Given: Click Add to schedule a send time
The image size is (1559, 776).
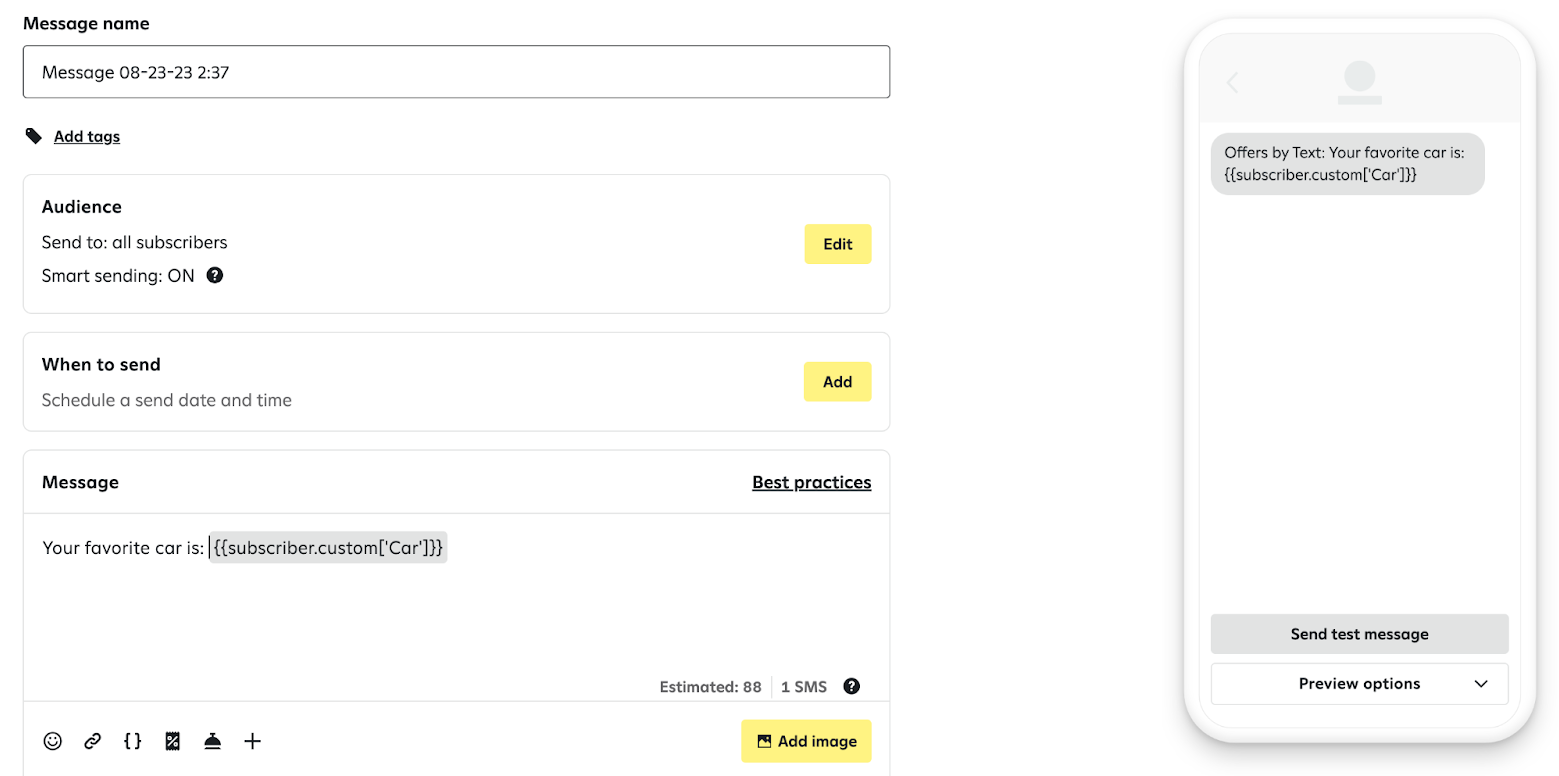Looking at the screenshot, I should pos(837,382).
